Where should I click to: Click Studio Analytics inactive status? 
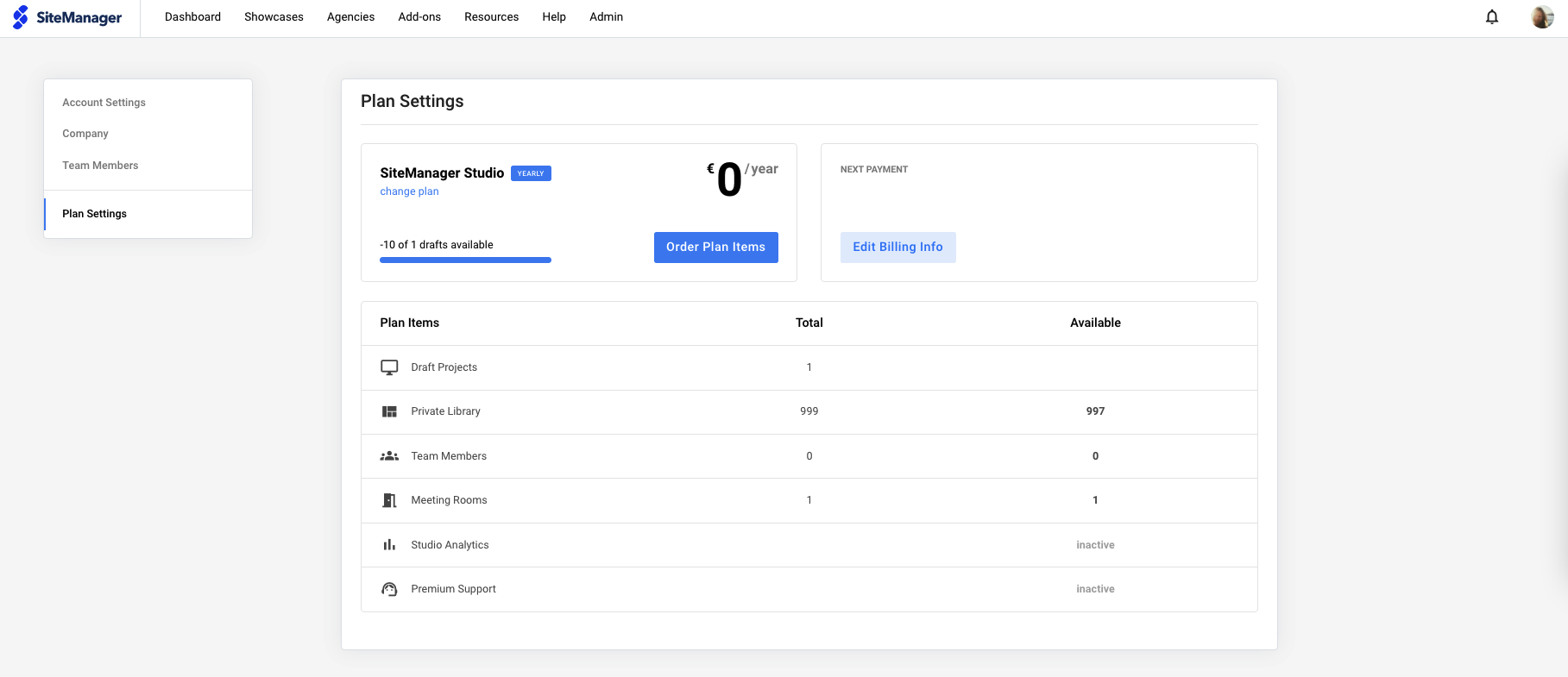click(1095, 545)
